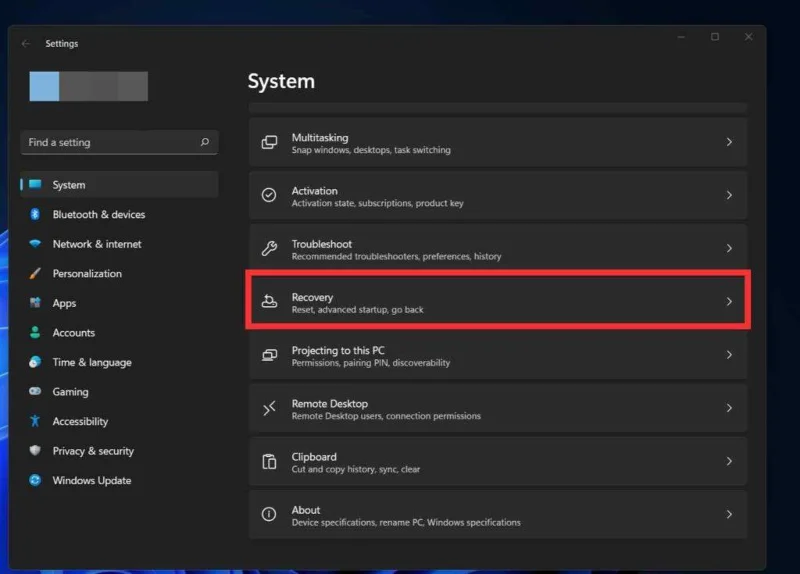Click the About info icon
This screenshot has width=800, height=574.
269,514
